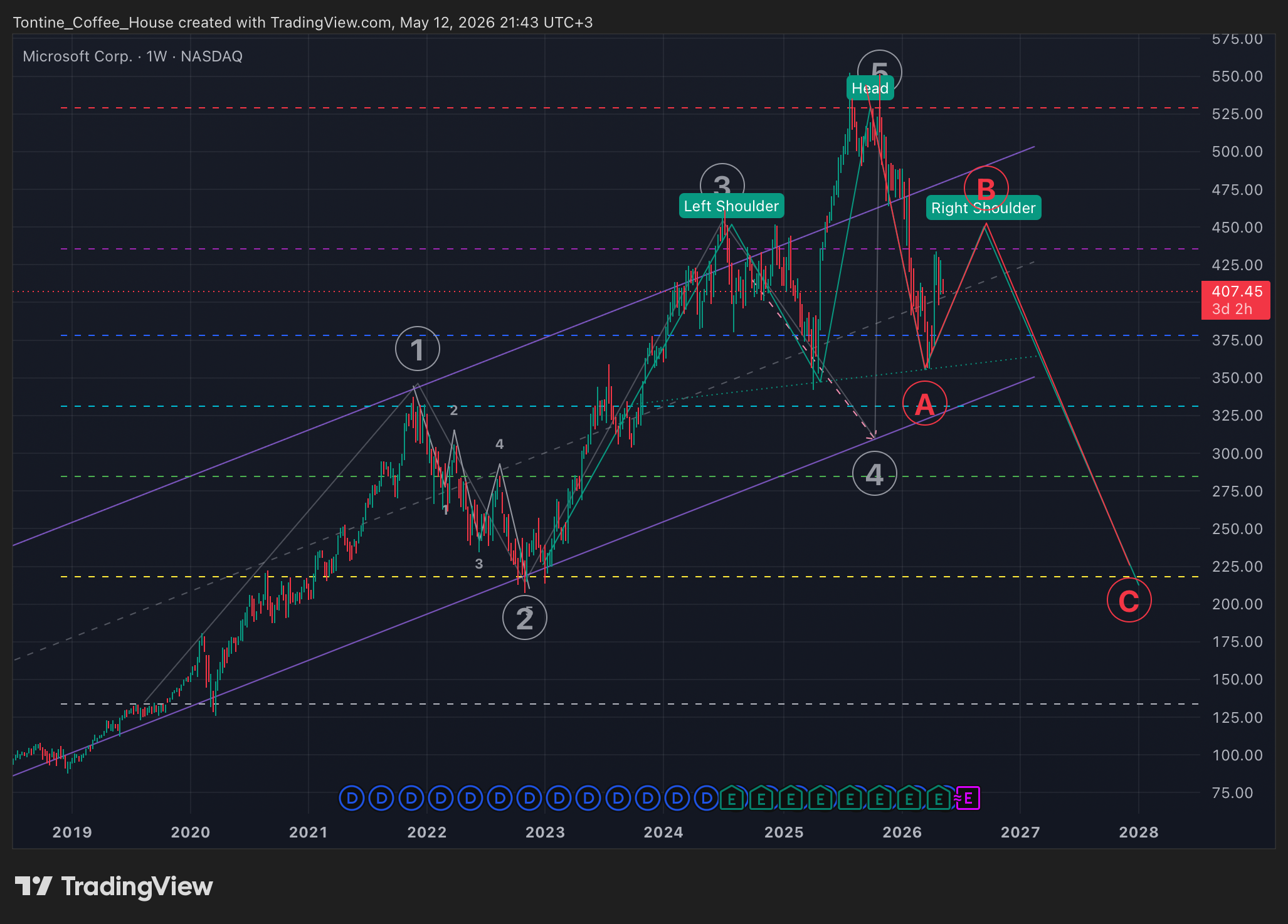Select the red circled C target label

1129,600
